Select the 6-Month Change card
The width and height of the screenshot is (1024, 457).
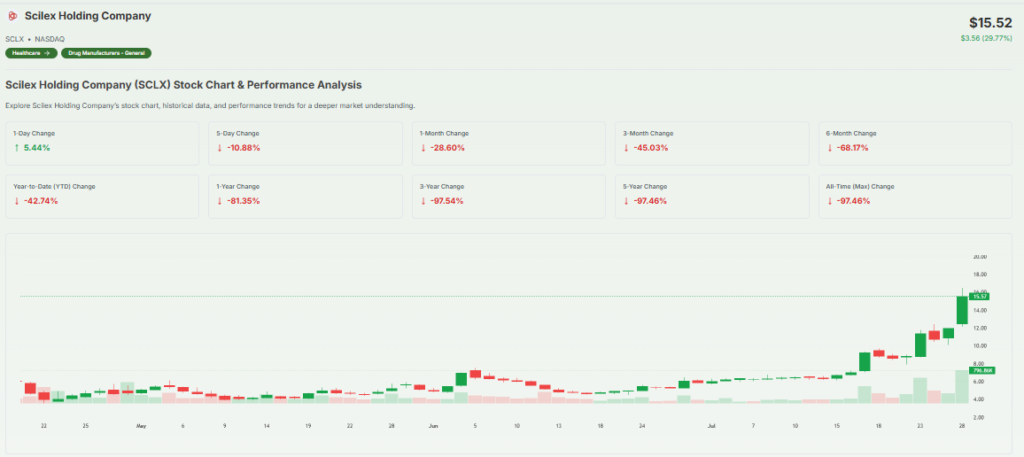(x=916, y=143)
